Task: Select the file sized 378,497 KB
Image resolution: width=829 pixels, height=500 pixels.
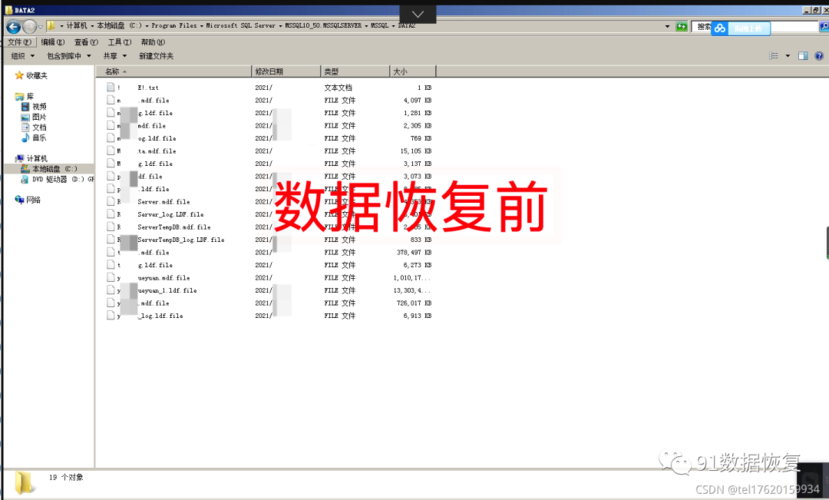Action: pyautogui.click(x=269, y=253)
